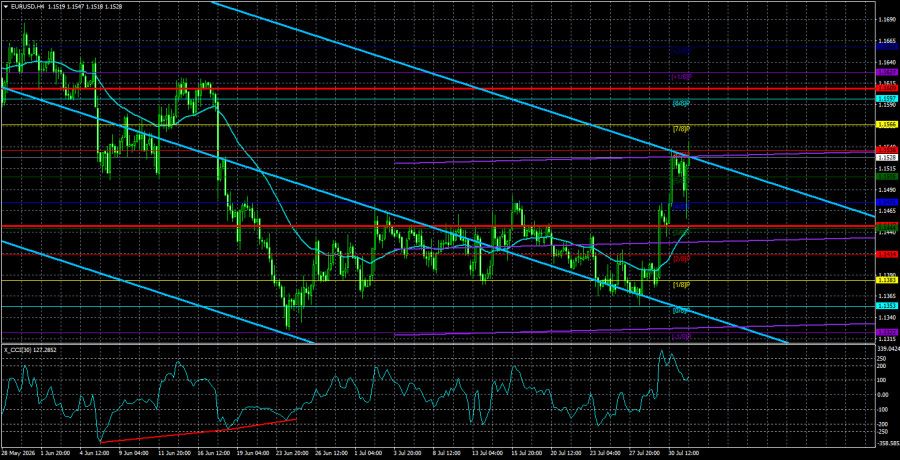The width and height of the screenshot is (900, 460).
Task: Click the 1.1690 price scale value
Action: (887, 20)
